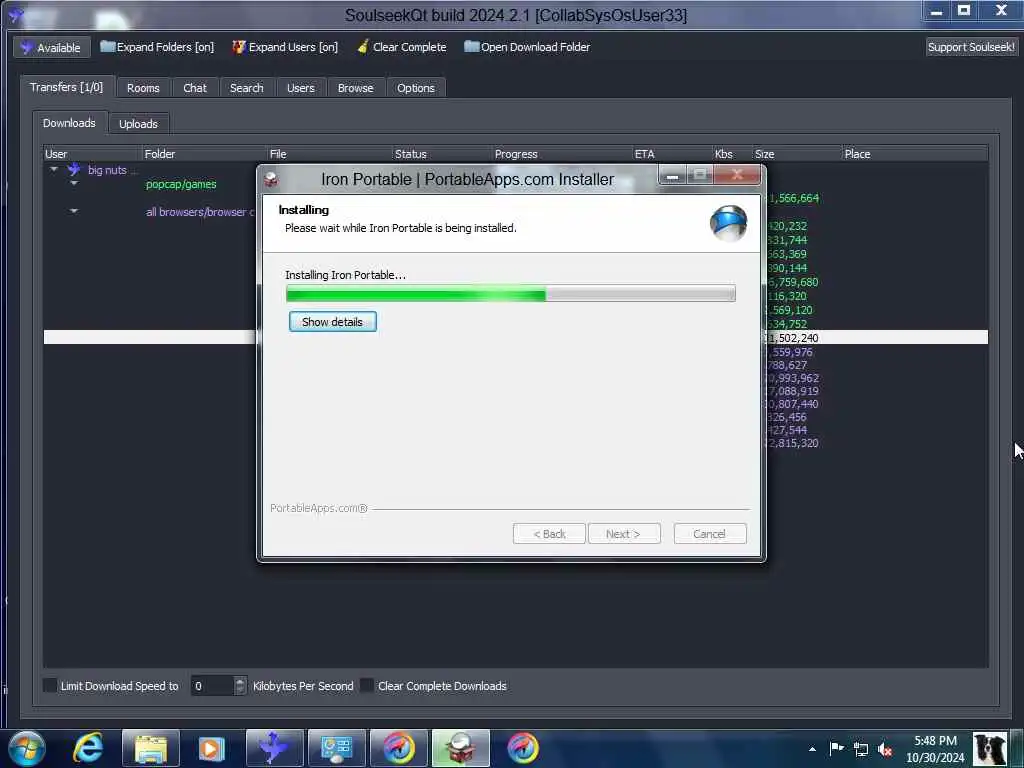Switch to the Transfers tab
Image resolution: width=1024 pixels, height=768 pixels.
click(x=67, y=87)
